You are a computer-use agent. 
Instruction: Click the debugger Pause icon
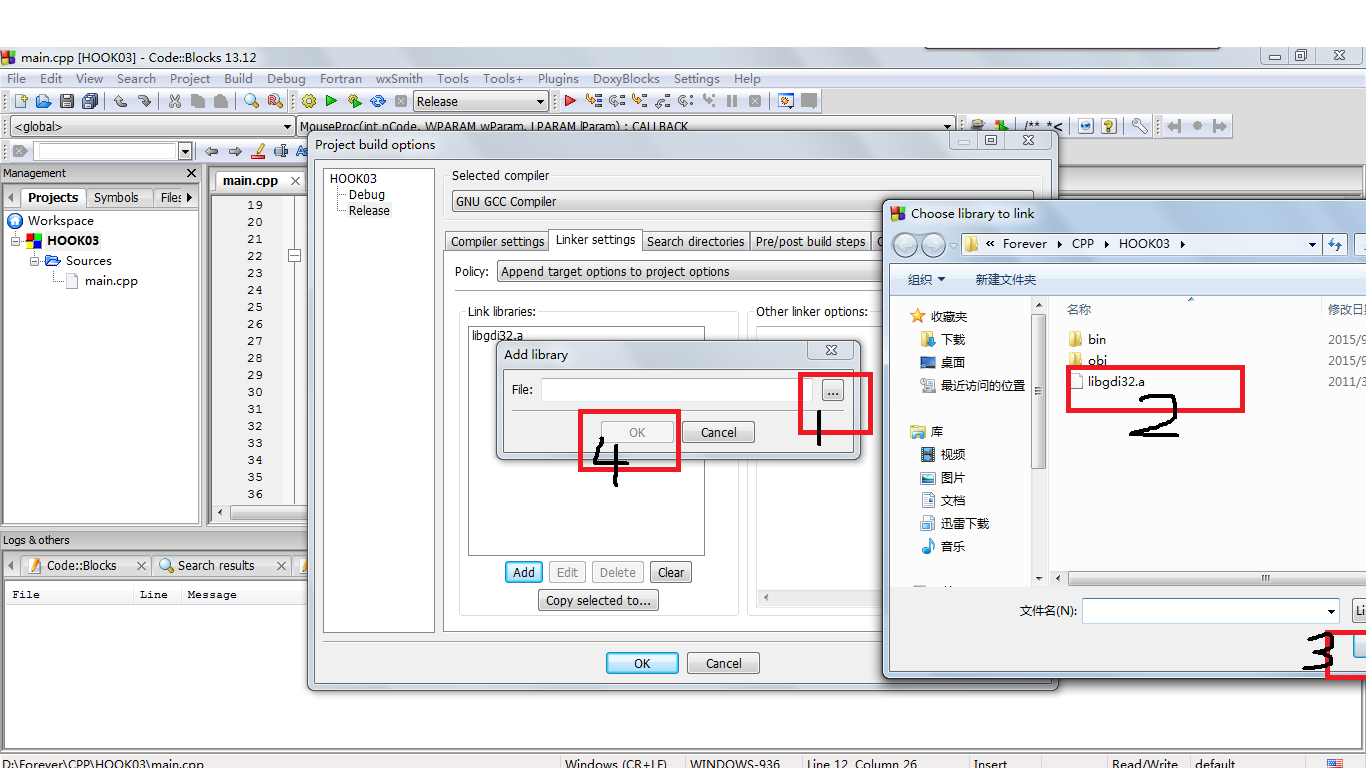coord(732,101)
